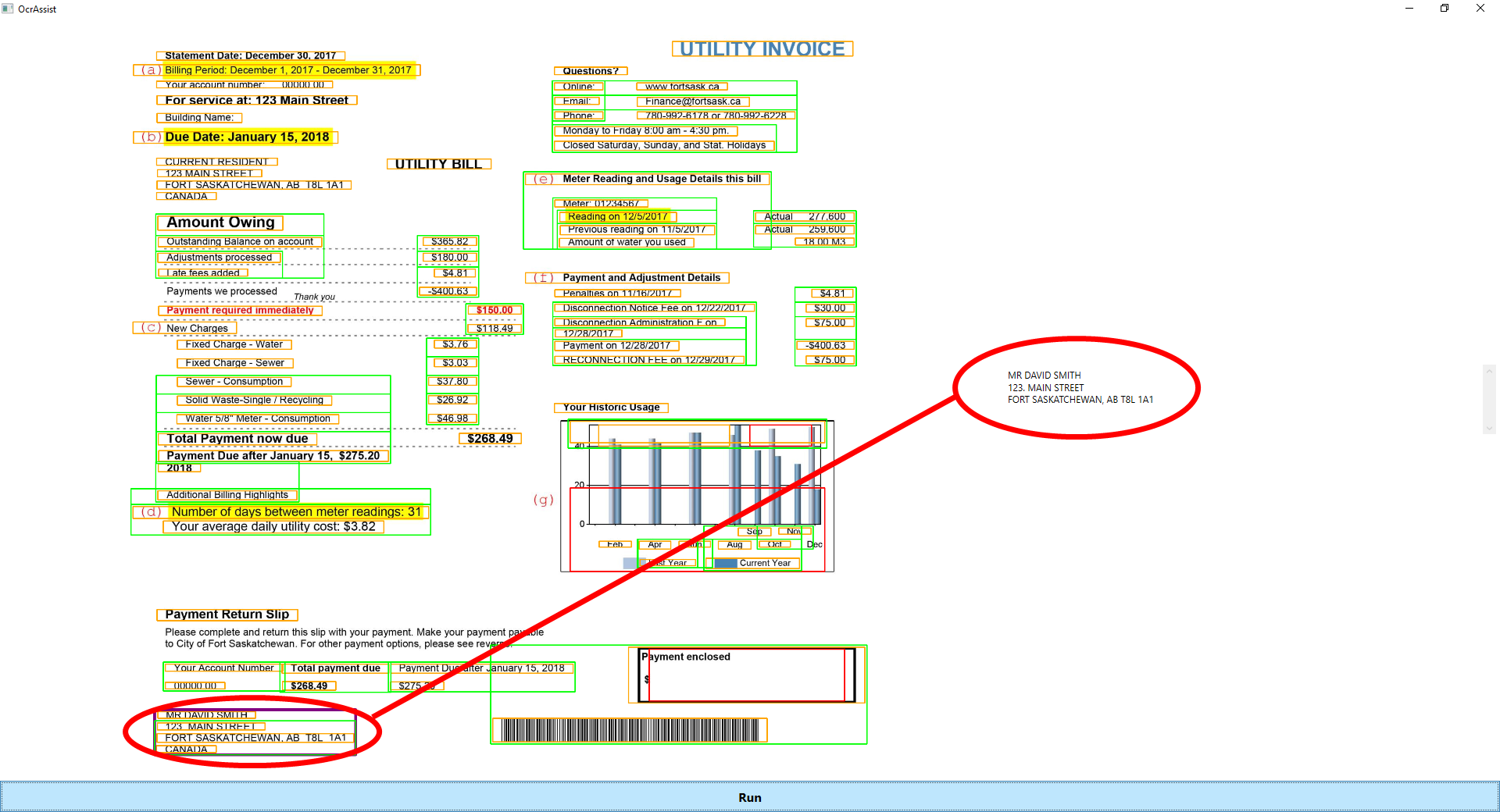
Task: Select the $268.49 total amount beside Total Payment now due
Action: (x=490, y=439)
